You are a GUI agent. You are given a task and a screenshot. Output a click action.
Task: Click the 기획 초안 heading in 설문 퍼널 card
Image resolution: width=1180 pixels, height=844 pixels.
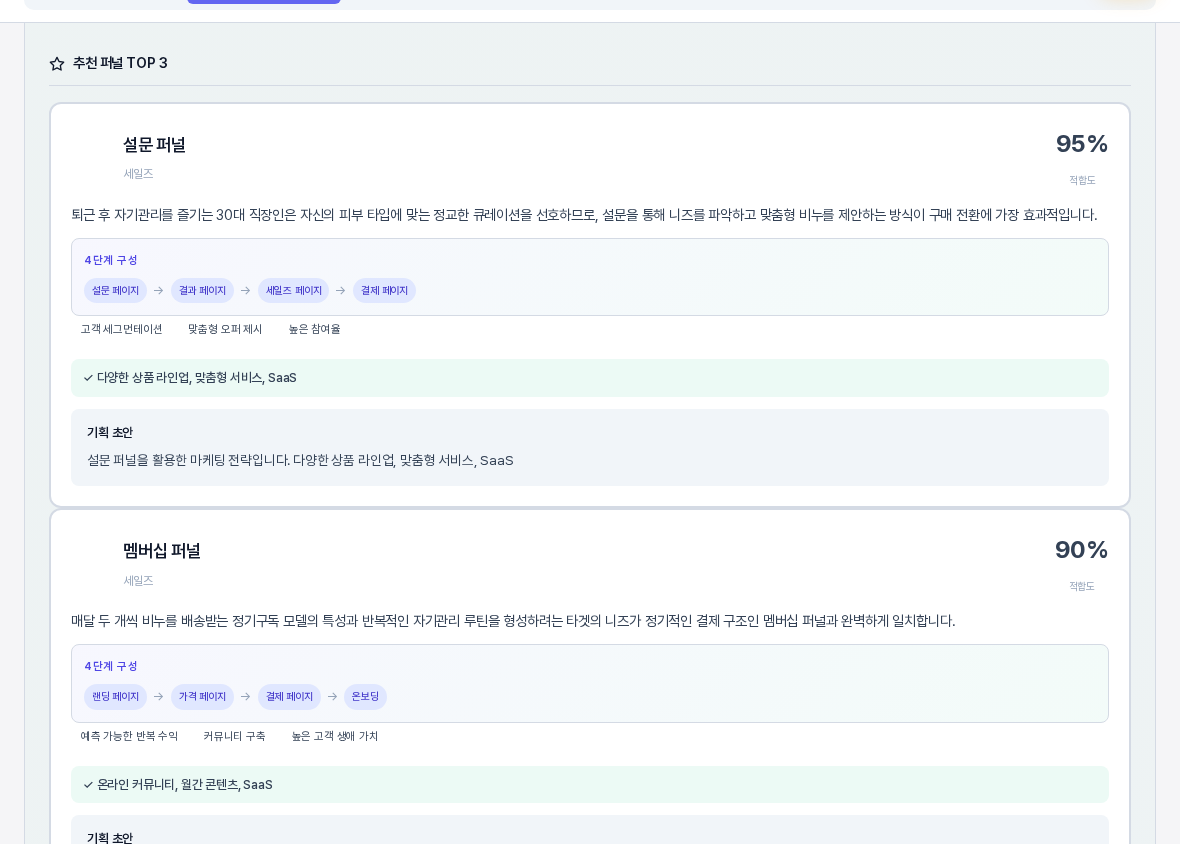pyautogui.click(x=110, y=433)
